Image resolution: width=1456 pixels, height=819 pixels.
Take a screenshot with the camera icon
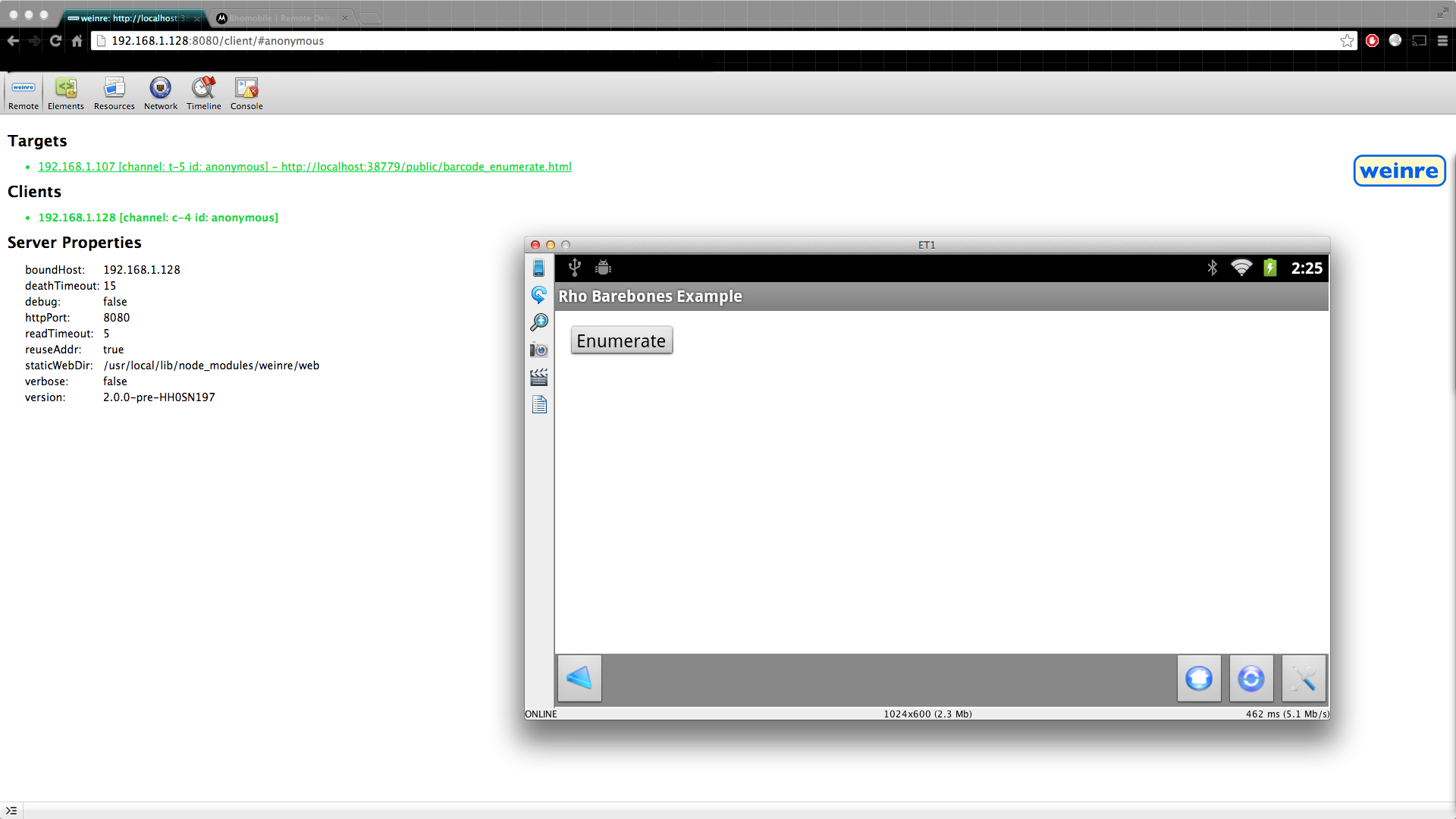click(x=539, y=350)
